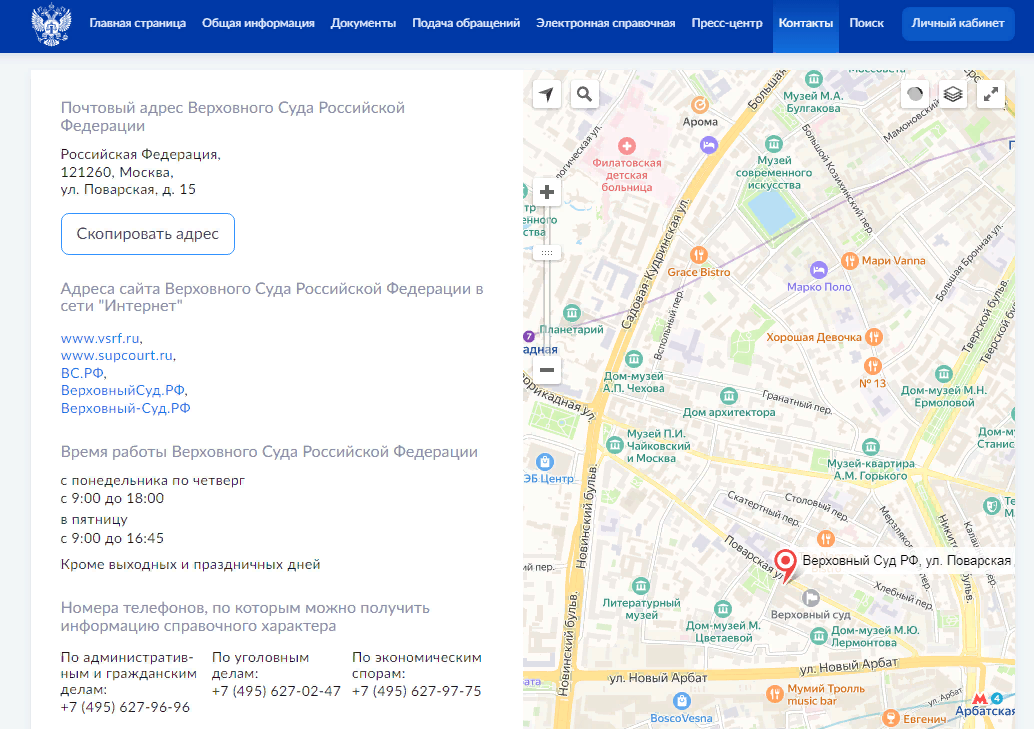Click the Арома cafe map icon
This screenshot has width=1034, height=729.
point(700,105)
